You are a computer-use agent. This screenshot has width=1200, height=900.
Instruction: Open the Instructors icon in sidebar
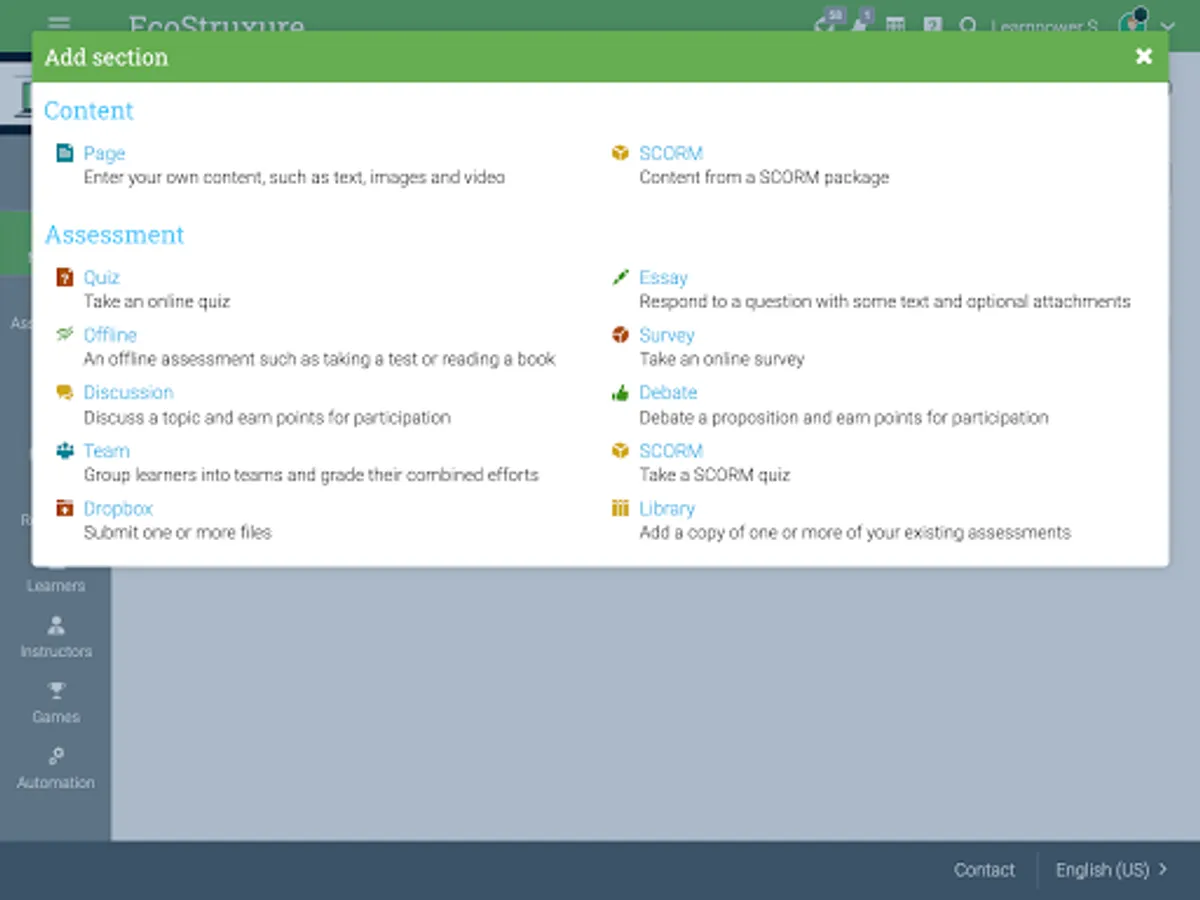pos(56,626)
